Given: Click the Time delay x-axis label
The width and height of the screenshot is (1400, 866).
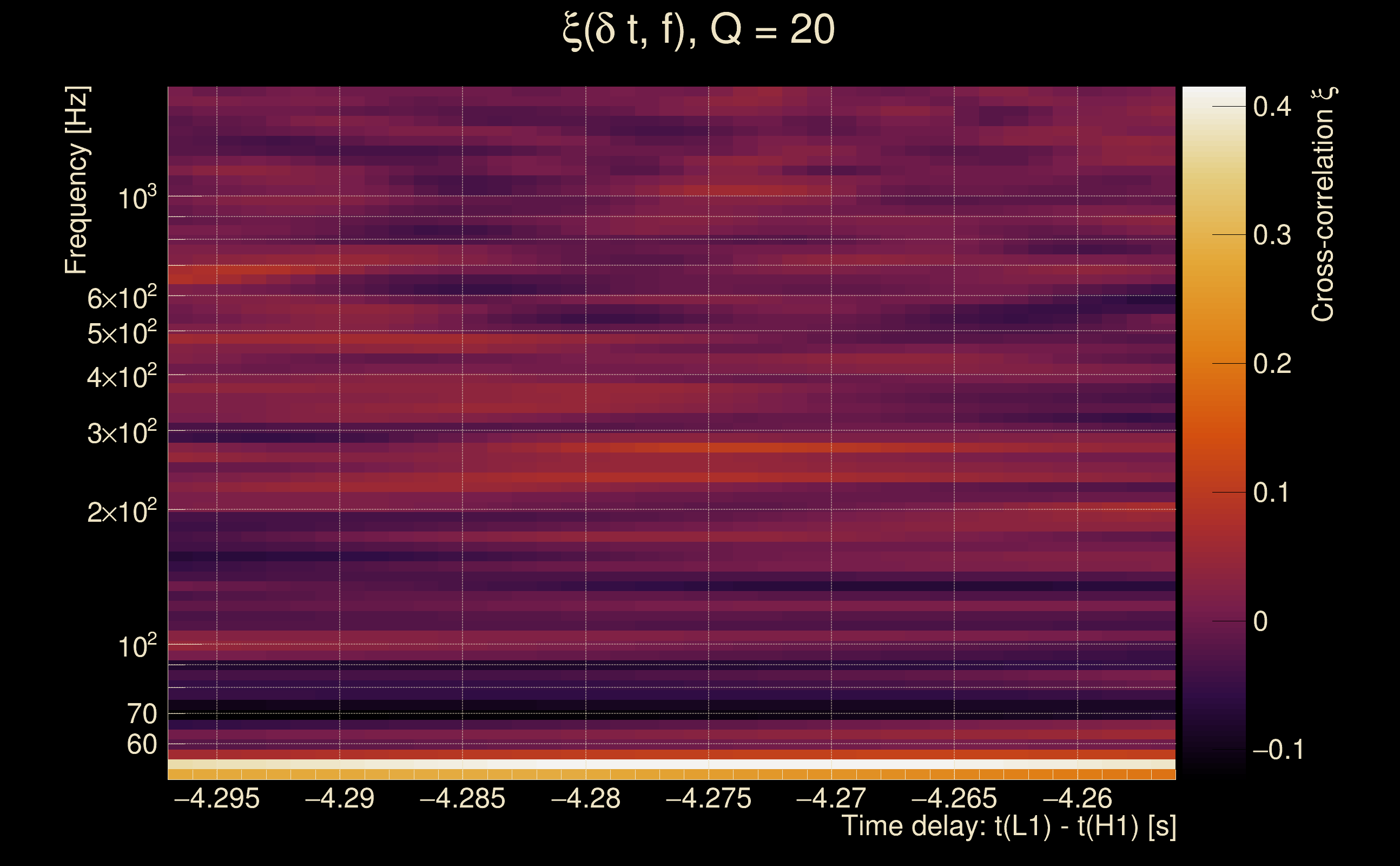Looking at the screenshot, I should [x=1008, y=826].
